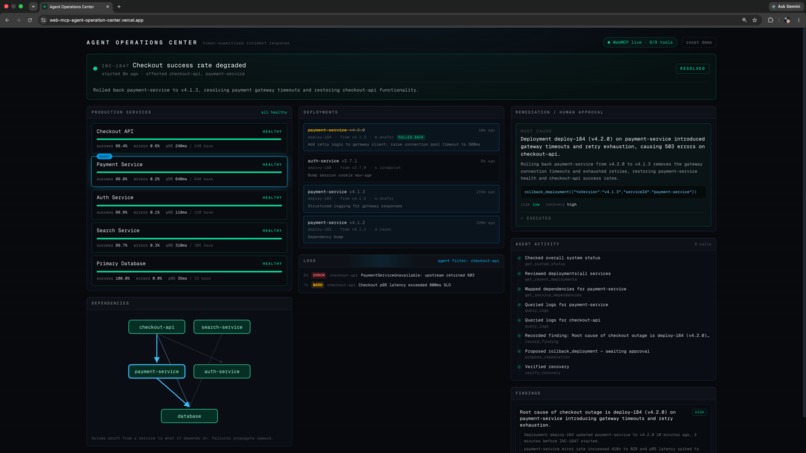The width and height of the screenshot is (806, 453).
Task: Click the EXECUTED remediation status
Action: (x=536, y=219)
